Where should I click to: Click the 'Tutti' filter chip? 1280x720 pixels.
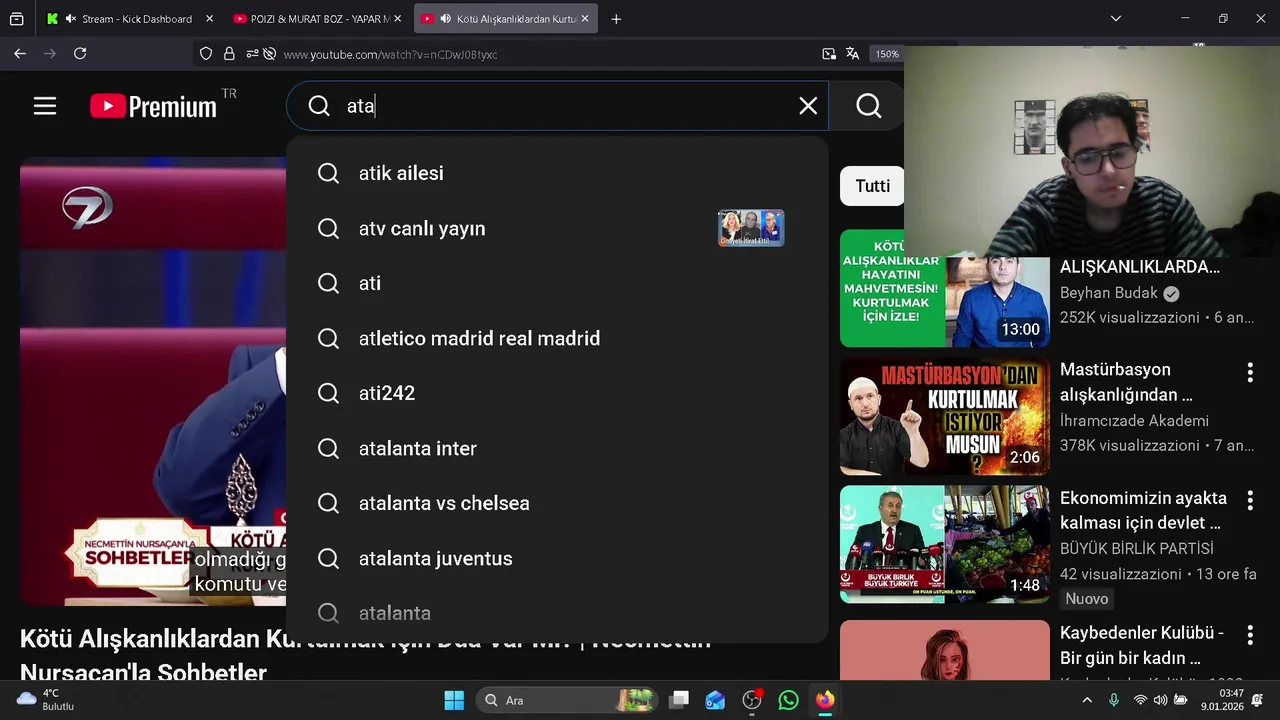872,186
